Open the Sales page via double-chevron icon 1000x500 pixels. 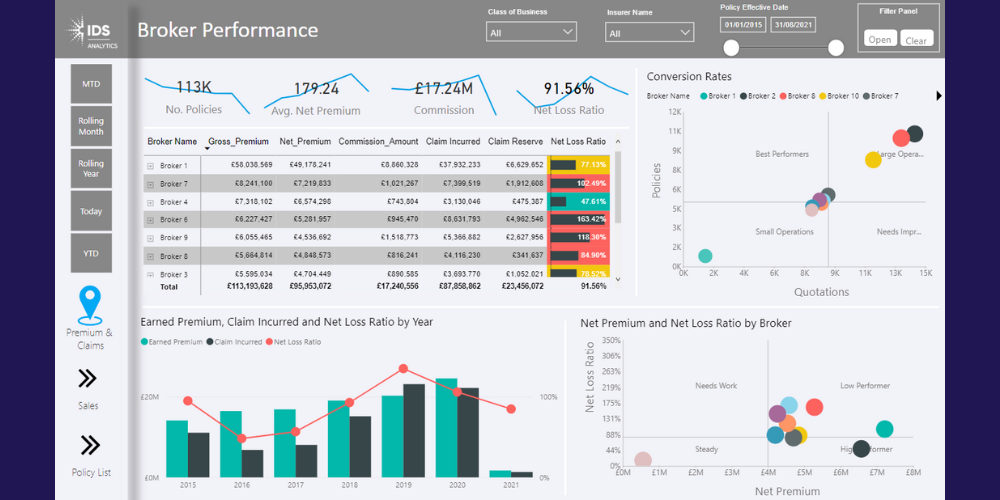tap(88, 378)
